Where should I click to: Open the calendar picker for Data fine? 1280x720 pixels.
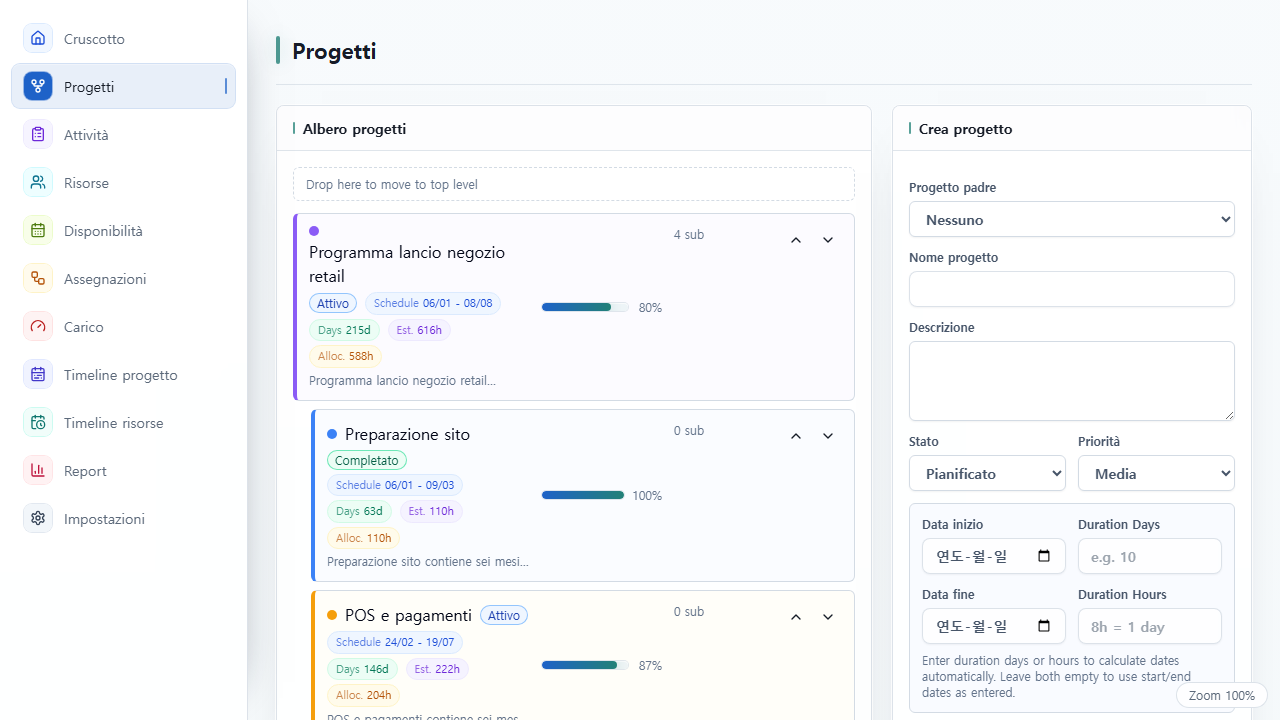[x=1044, y=626]
